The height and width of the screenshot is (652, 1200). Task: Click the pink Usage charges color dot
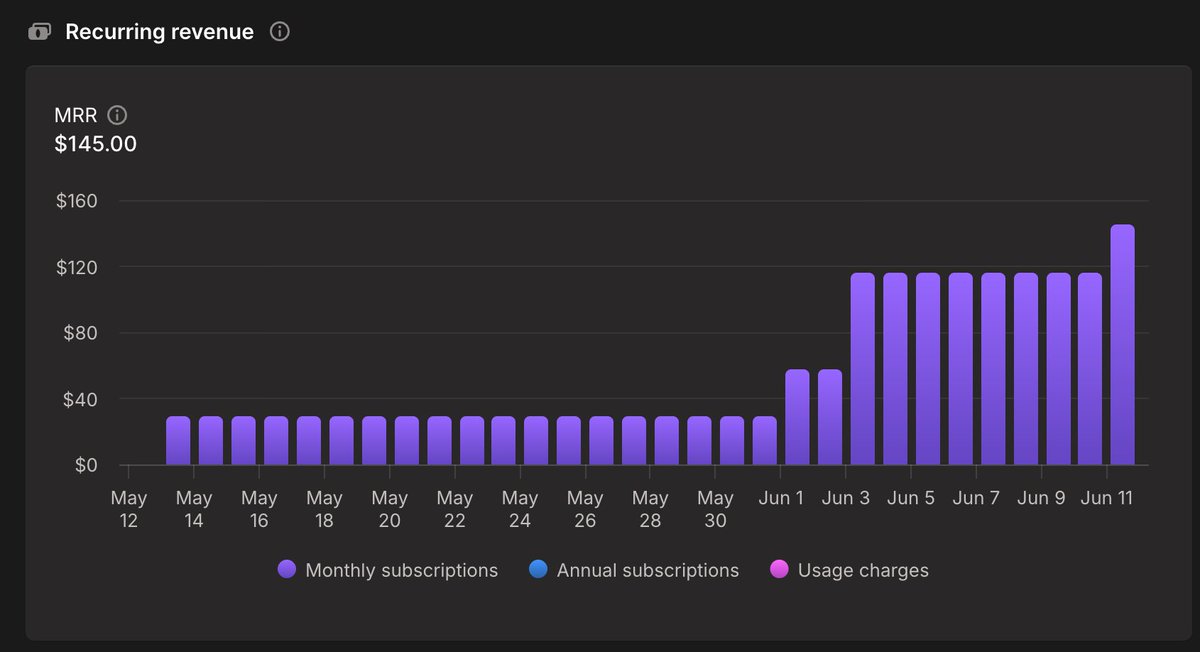tap(779, 570)
